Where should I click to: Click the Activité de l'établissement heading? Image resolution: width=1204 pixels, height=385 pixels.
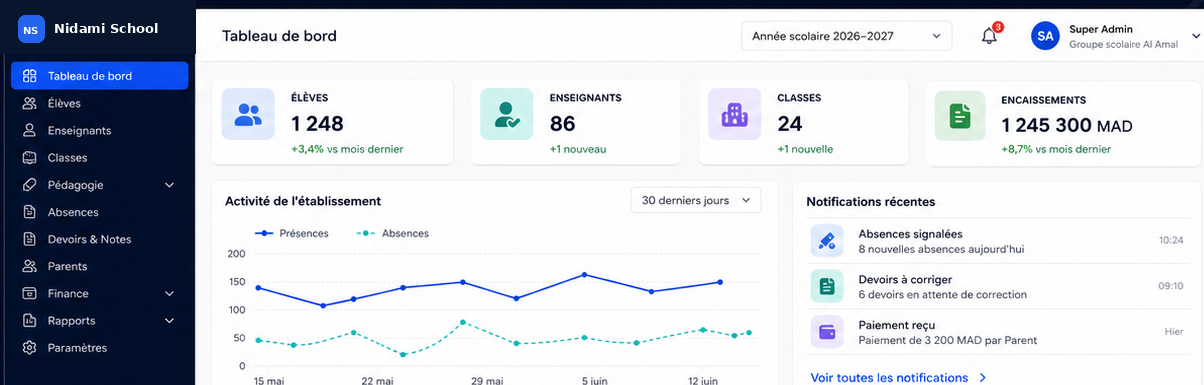303,201
